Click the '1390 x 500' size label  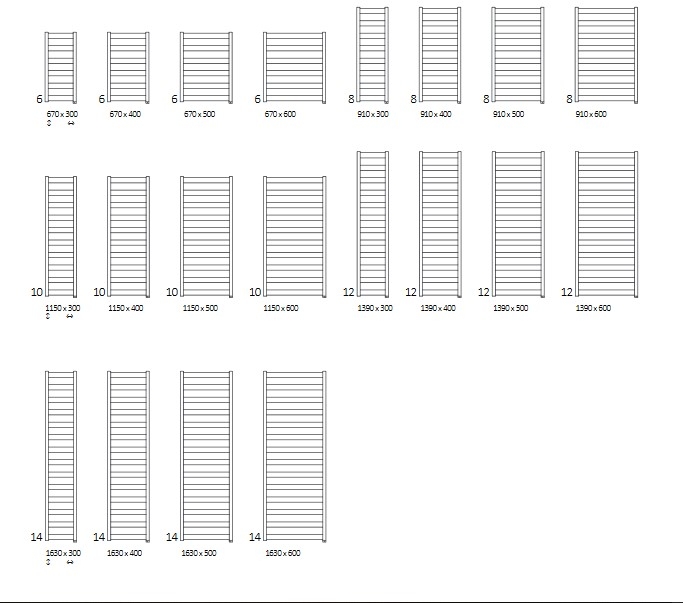pos(511,308)
